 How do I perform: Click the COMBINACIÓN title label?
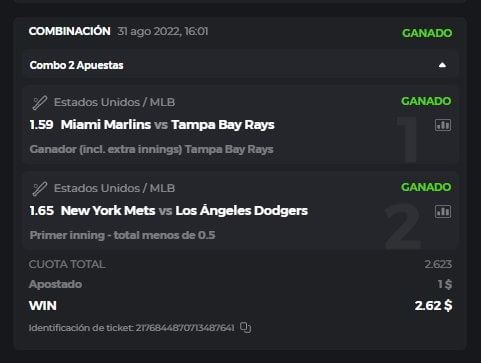click(x=70, y=31)
